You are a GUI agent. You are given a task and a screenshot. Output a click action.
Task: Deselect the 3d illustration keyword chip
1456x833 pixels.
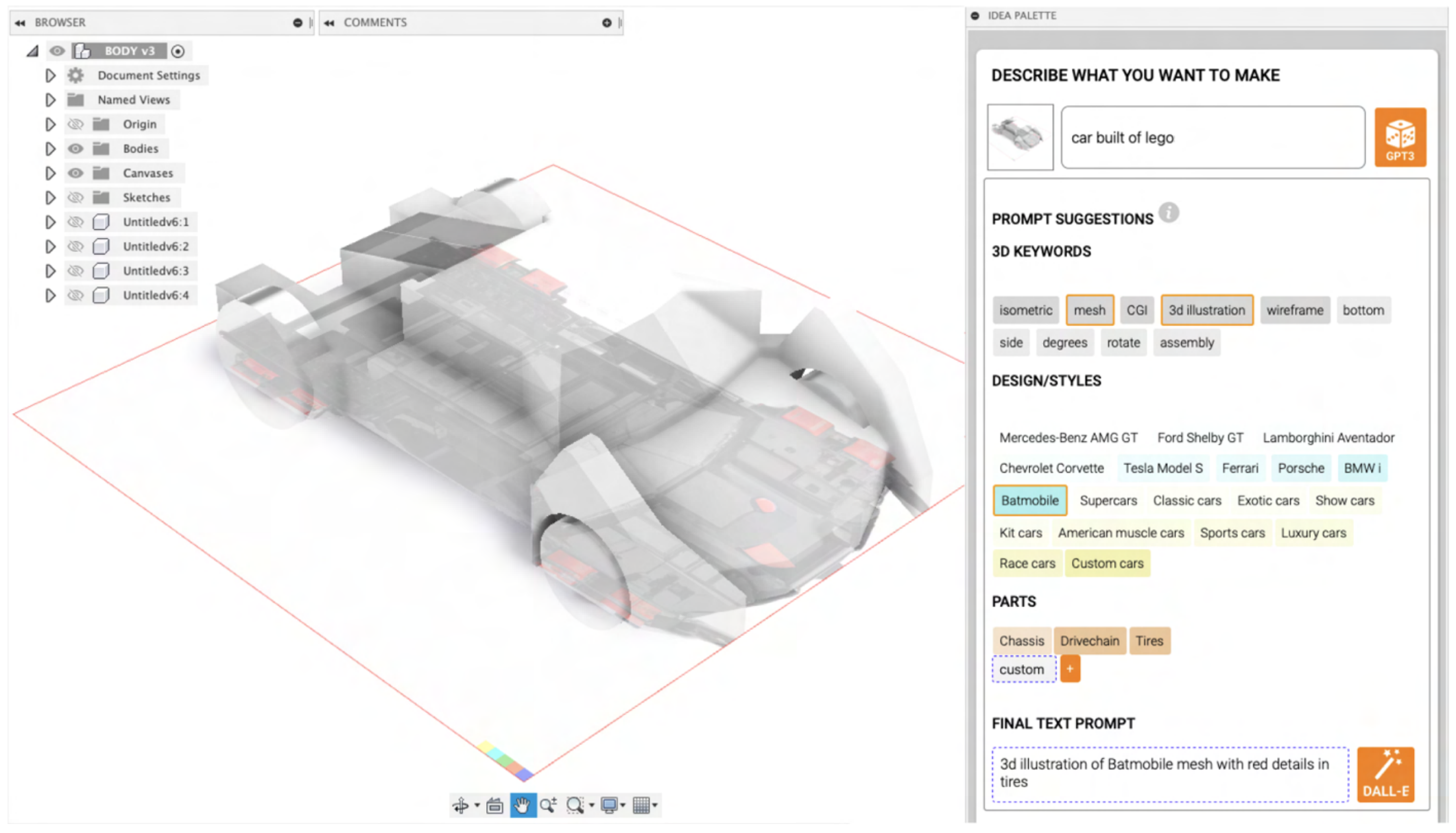click(x=1206, y=310)
